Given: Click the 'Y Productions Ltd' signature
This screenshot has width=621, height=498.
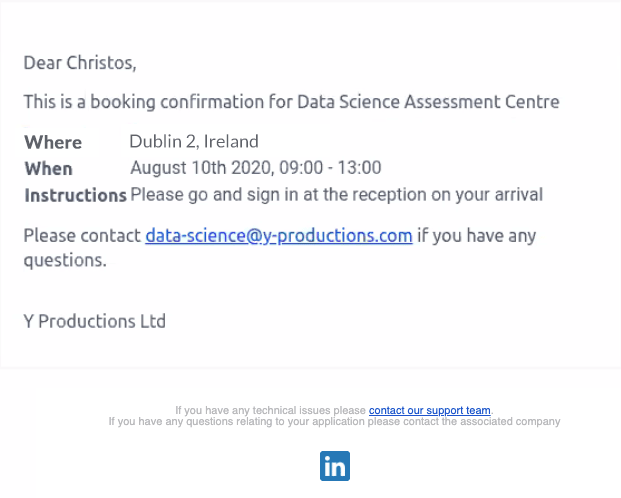Looking at the screenshot, I should (94, 321).
